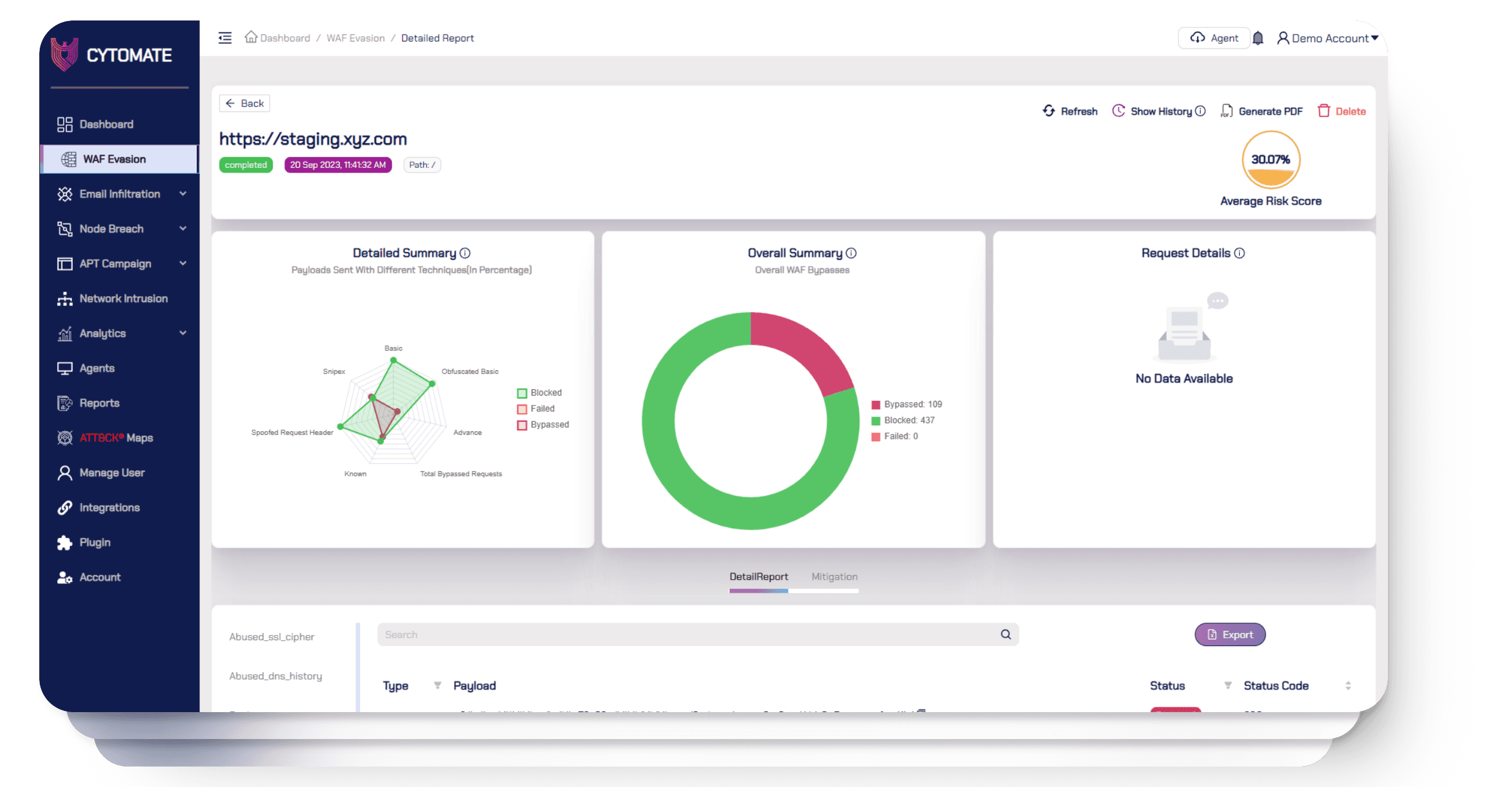Expand the Email Infiltration submenu chevron
Image resolution: width=1512 pixels, height=787 pixels.
(183, 194)
